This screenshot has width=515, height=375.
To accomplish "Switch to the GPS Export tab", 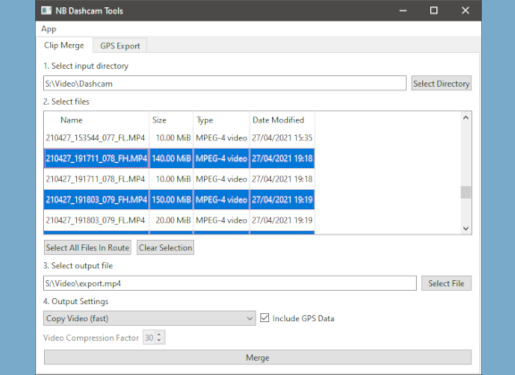I will click(x=120, y=46).
